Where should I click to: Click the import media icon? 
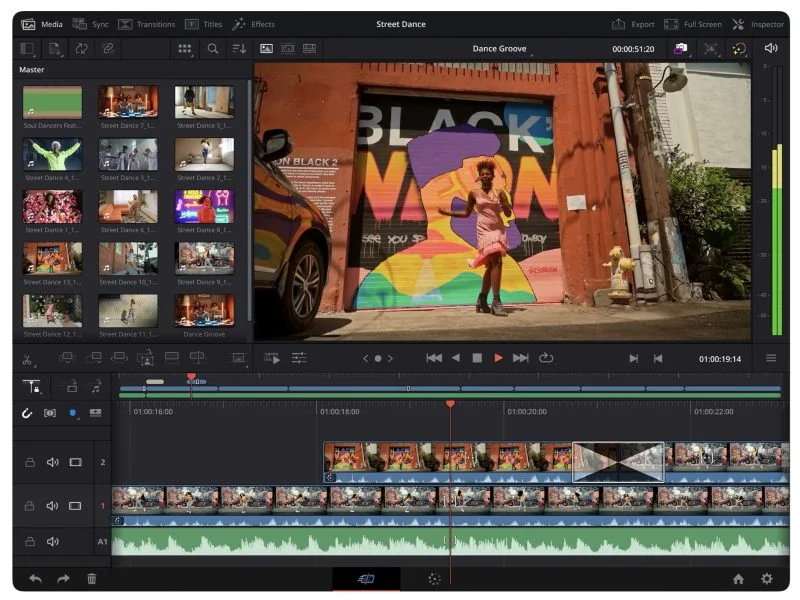57,47
